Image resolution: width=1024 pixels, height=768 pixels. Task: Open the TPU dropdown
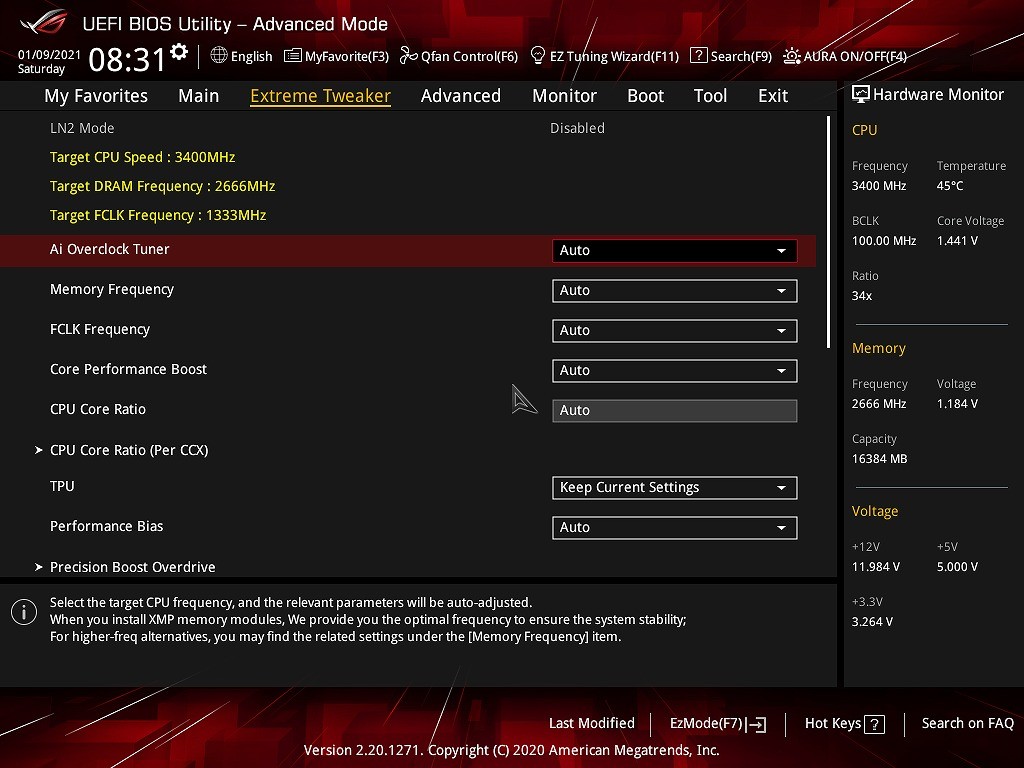tap(674, 488)
